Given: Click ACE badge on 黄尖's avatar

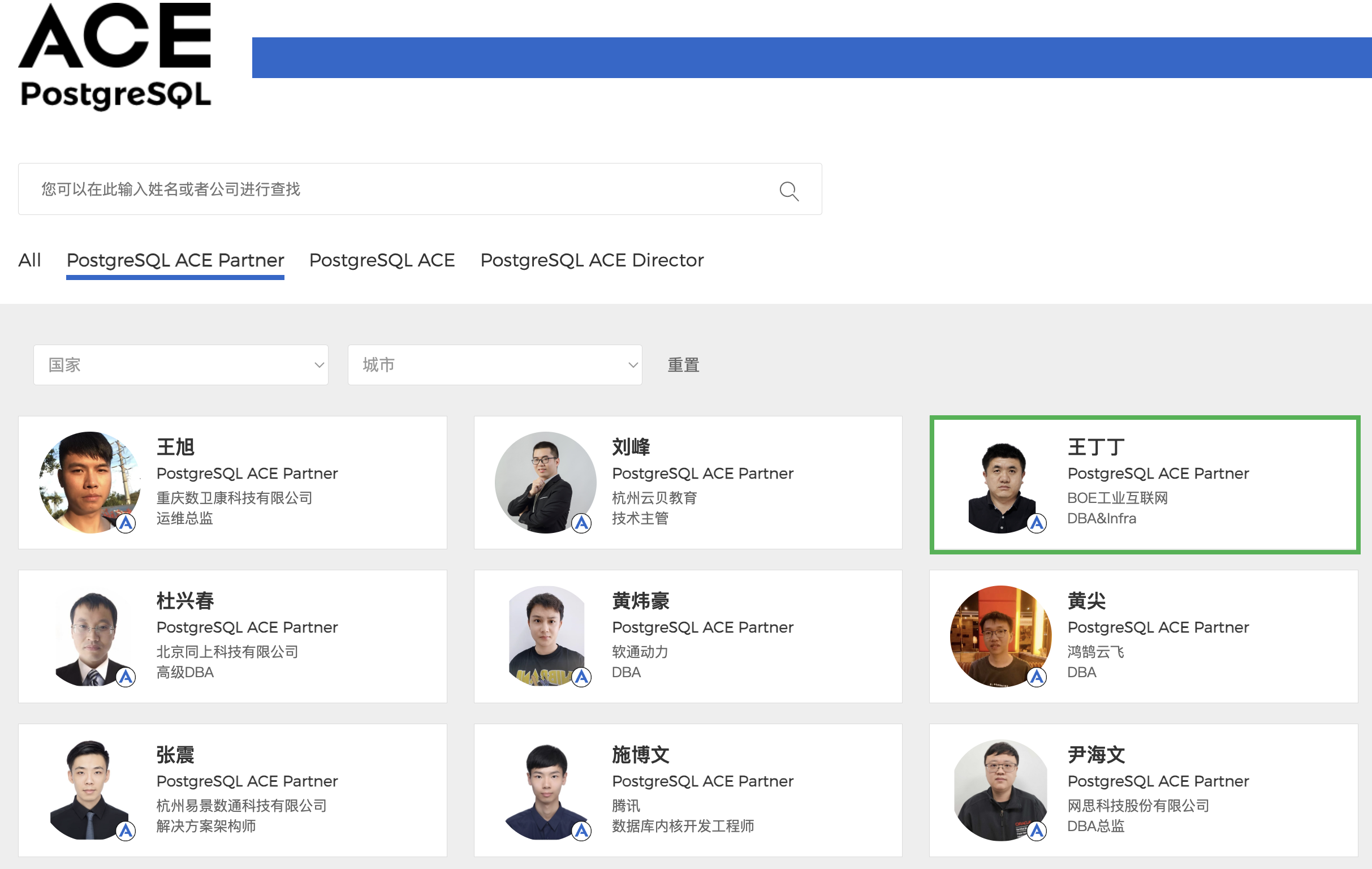Looking at the screenshot, I should pos(1037,677).
